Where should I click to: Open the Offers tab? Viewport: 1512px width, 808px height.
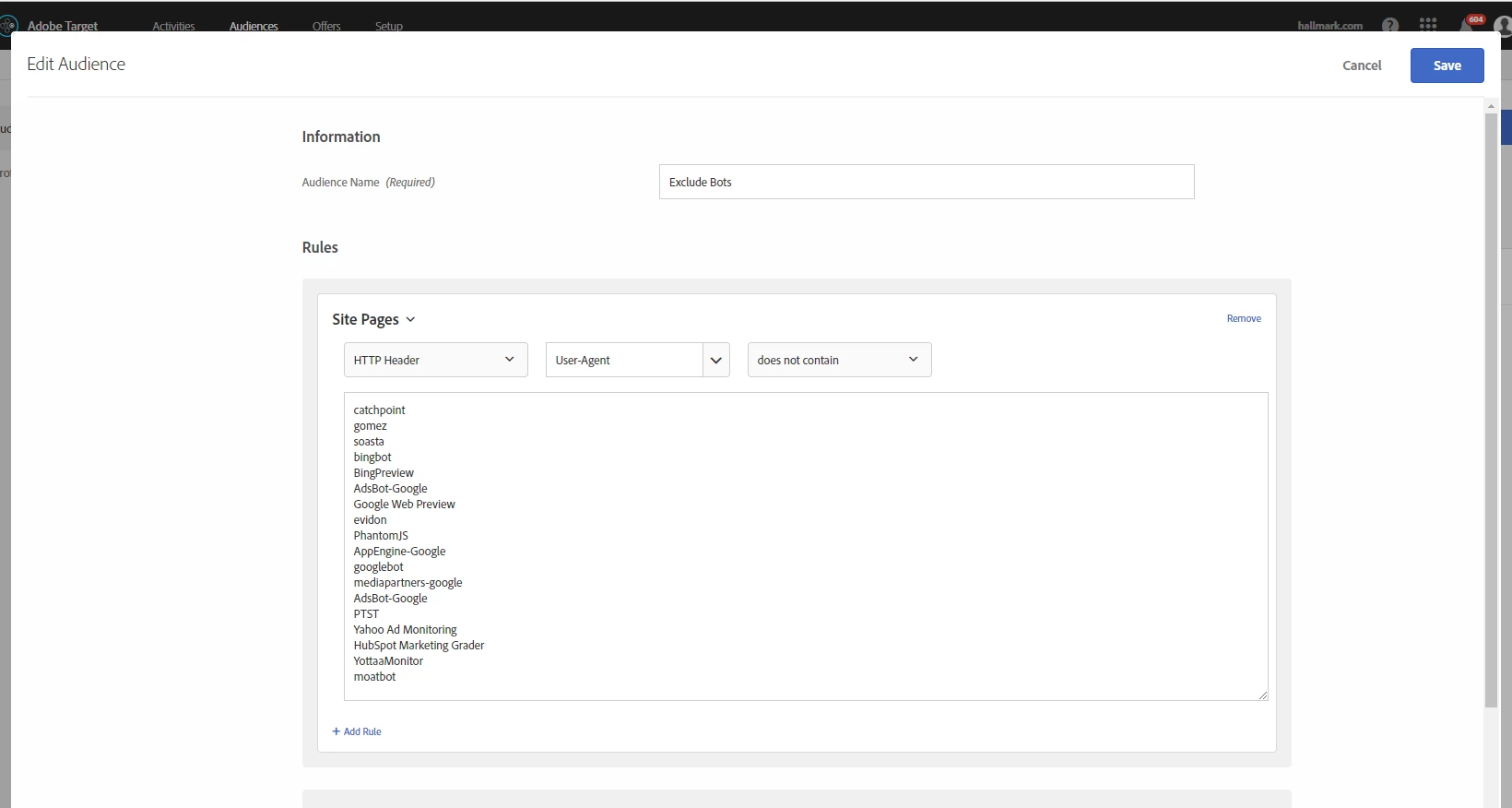point(326,26)
